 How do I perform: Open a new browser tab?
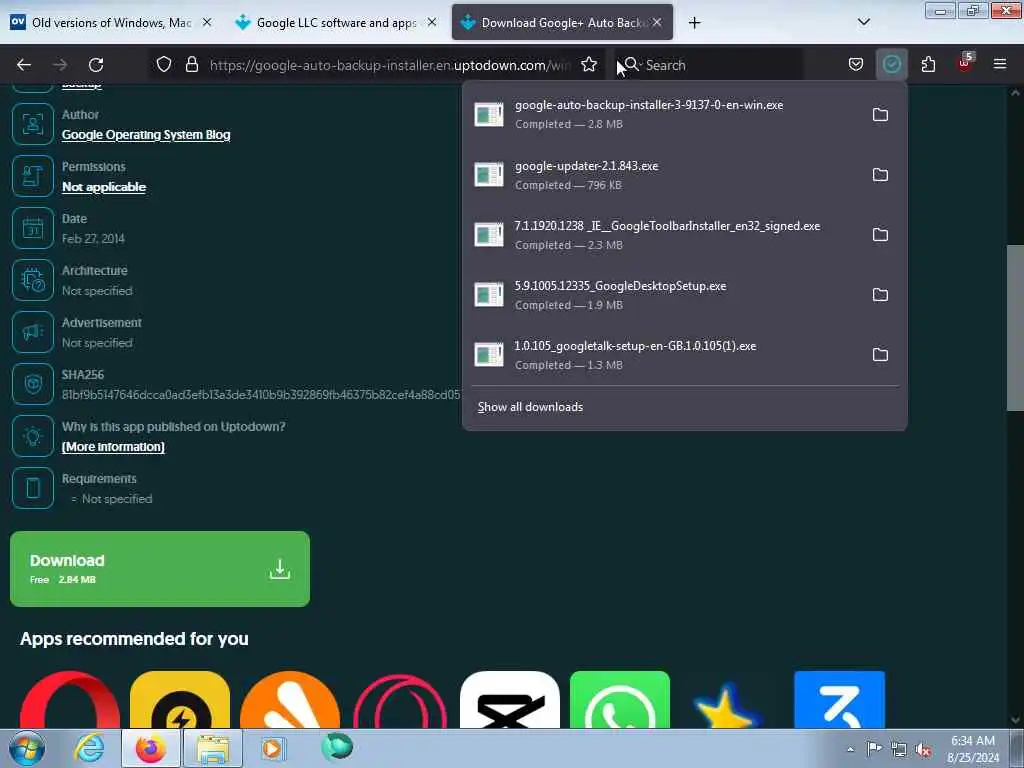[x=694, y=23]
